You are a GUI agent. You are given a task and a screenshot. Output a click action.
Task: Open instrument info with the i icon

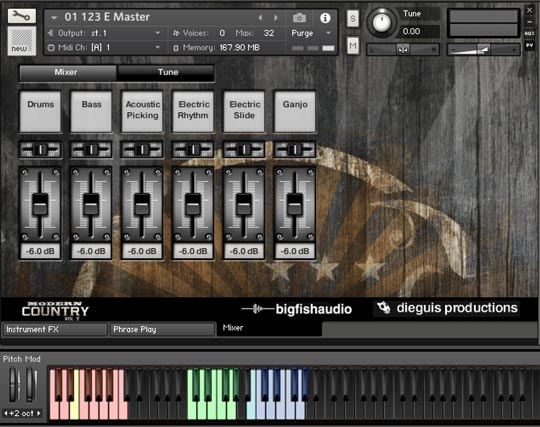[325, 18]
